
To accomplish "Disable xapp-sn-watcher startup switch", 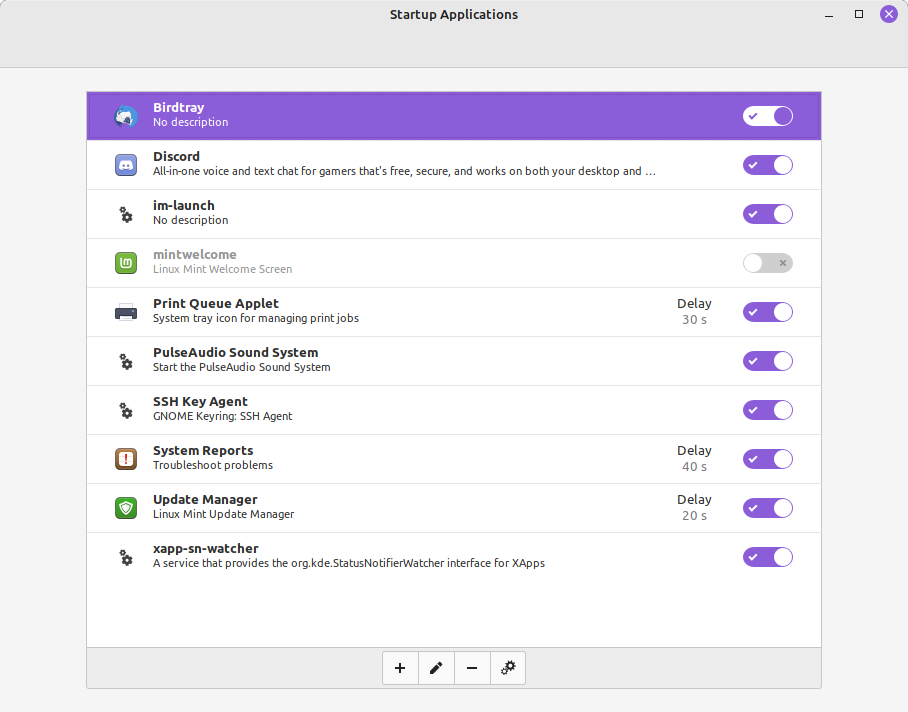I will pos(768,557).
